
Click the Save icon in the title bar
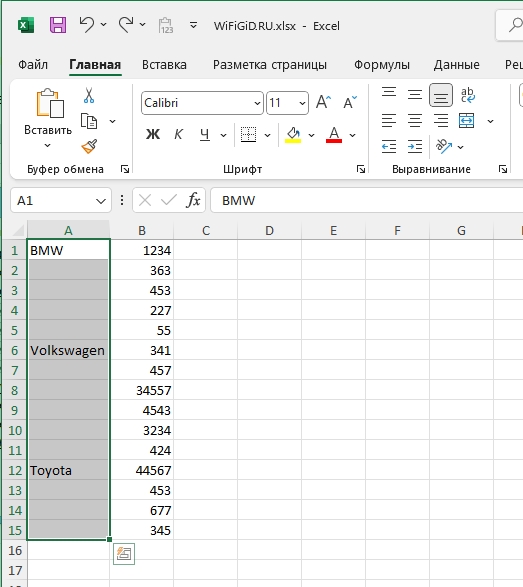pos(58,25)
